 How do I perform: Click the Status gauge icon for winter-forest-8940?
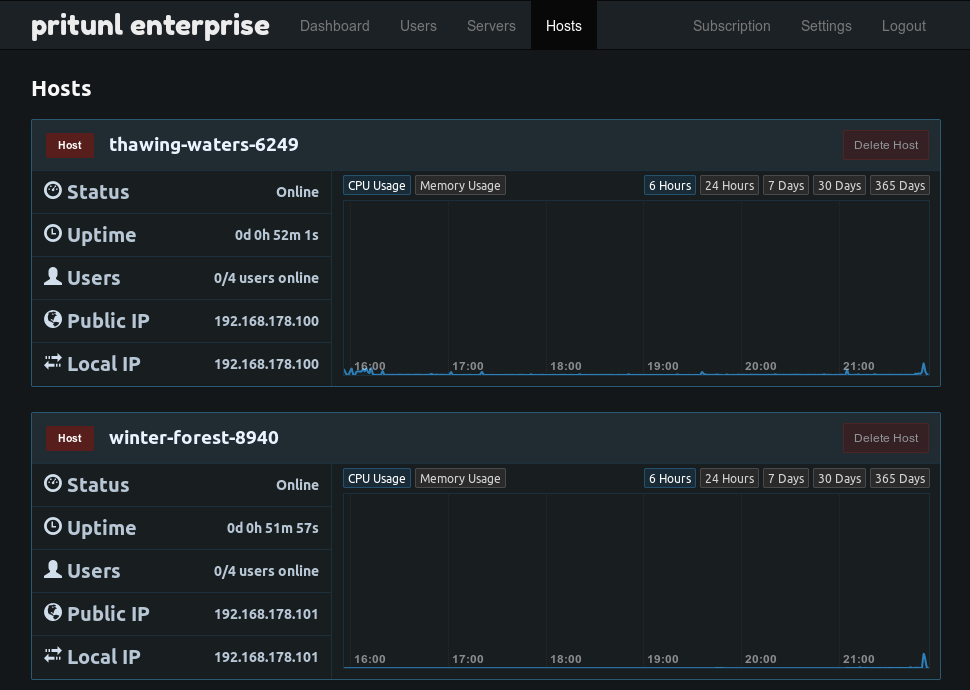(x=53, y=483)
